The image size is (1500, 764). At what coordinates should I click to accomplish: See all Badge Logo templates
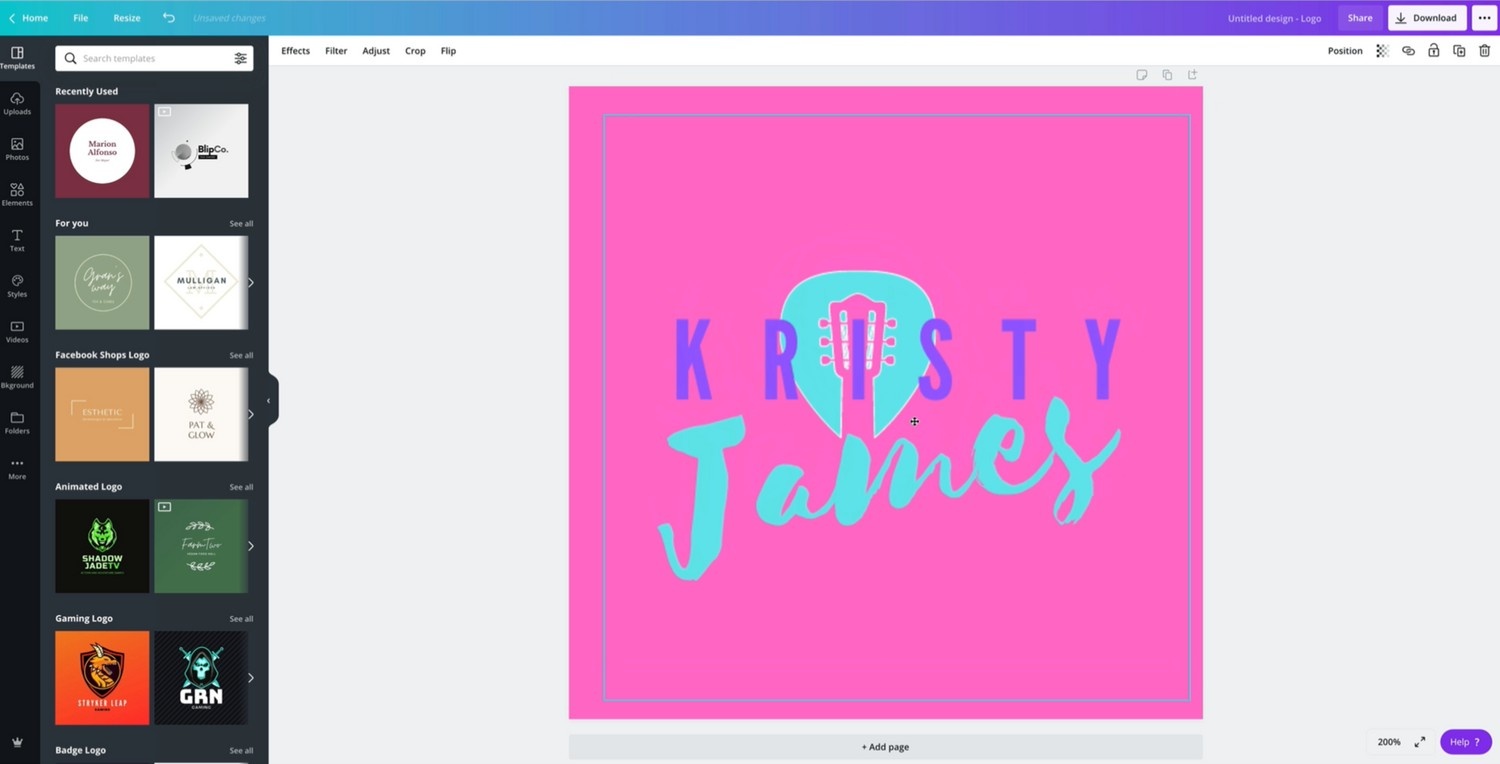pyautogui.click(x=241, y=751)
